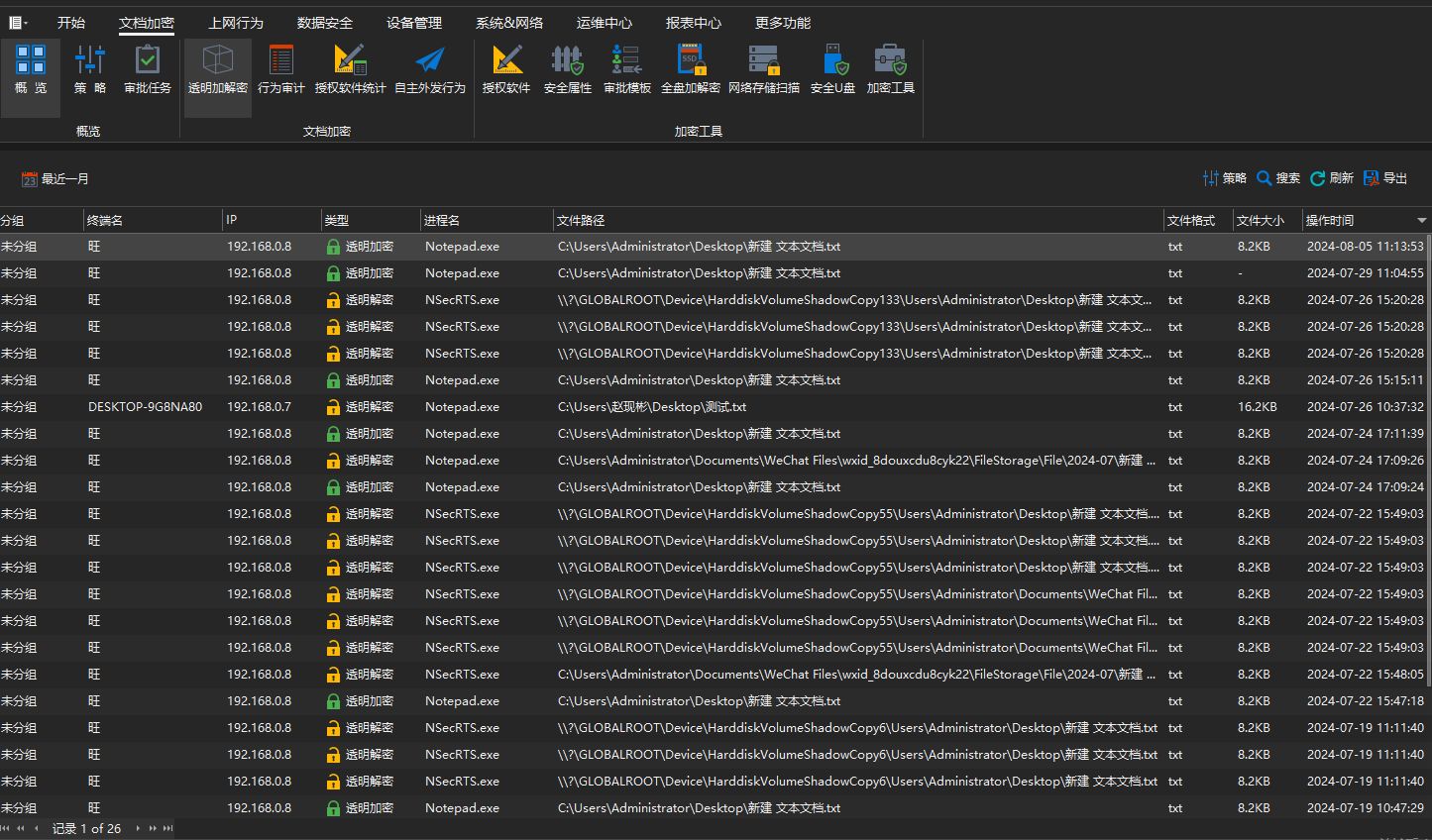Select row timestamped 2024-07-29 11:04:55
Image resolution: width=1432 pixels, height=840 pixels.
coord(716,273)
